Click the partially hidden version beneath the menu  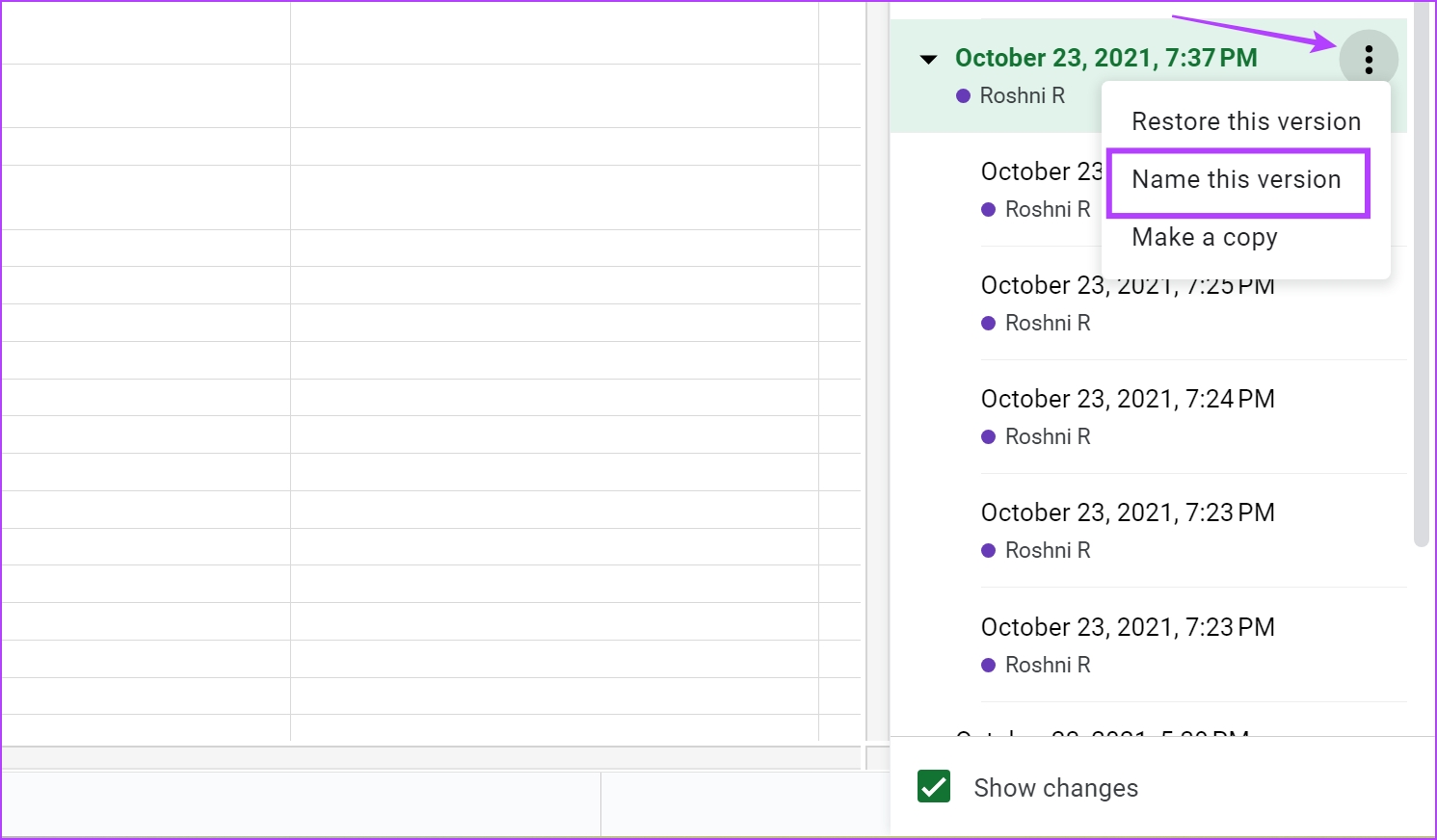click(1041, 190)
